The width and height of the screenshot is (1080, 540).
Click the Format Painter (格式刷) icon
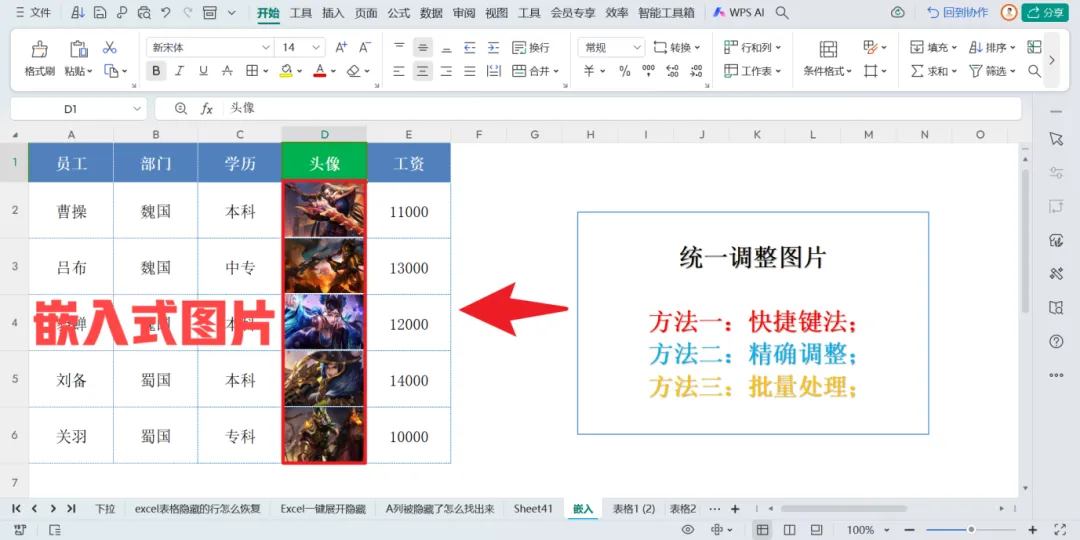click(x=40, y=49)
